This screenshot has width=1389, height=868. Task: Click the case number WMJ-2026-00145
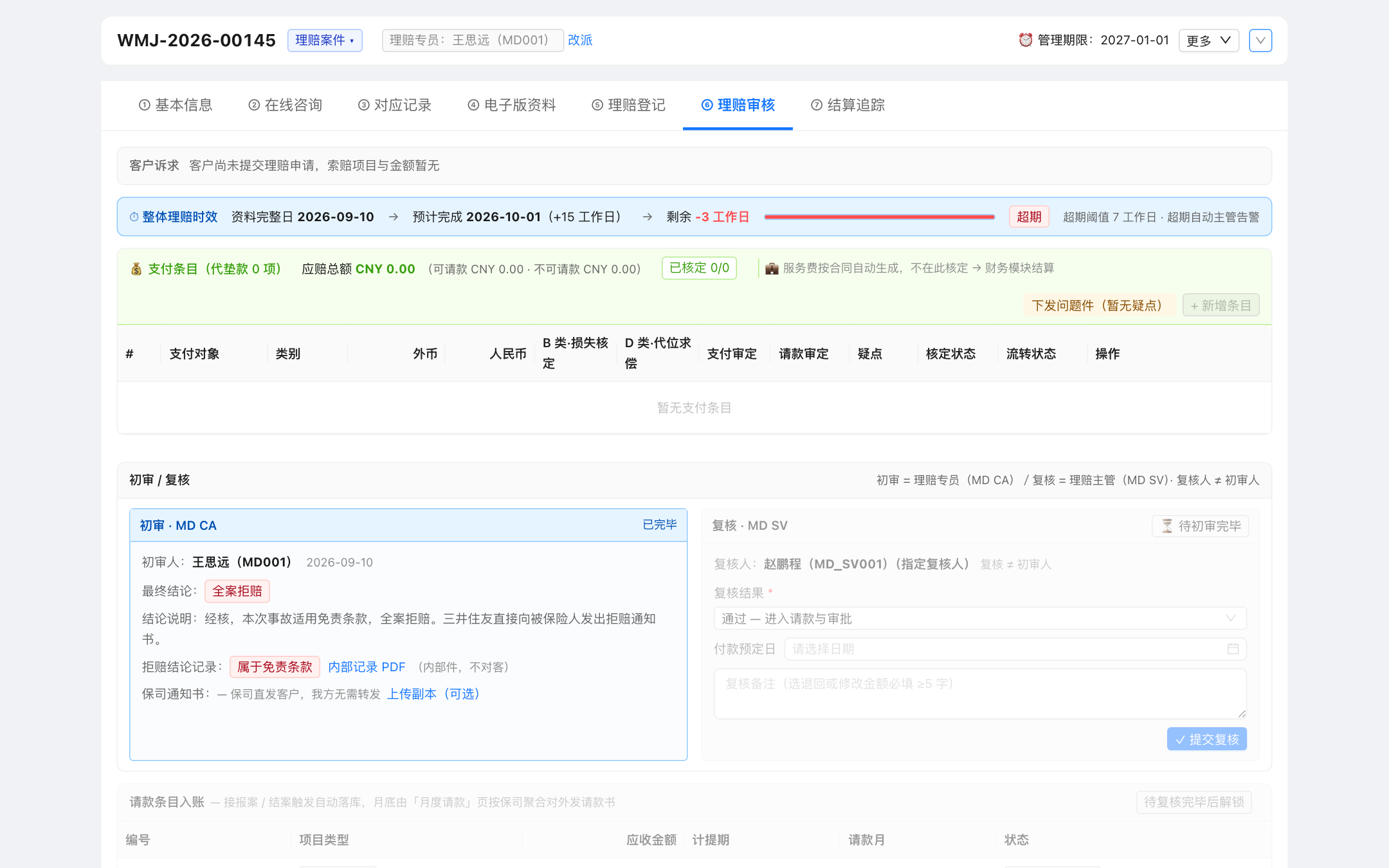click(x=196, y=41)
